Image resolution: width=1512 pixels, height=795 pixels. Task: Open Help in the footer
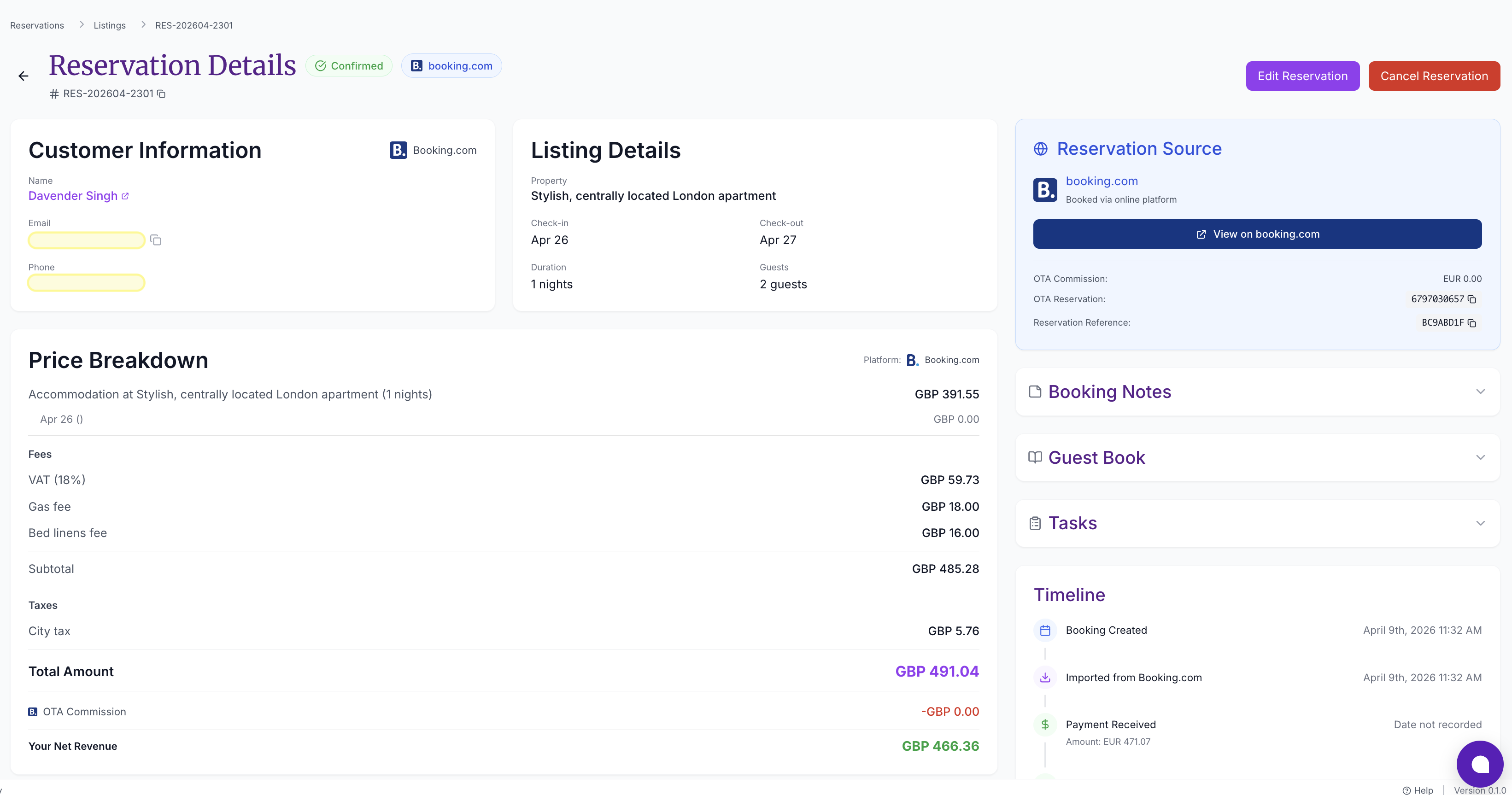point(1418,790)
